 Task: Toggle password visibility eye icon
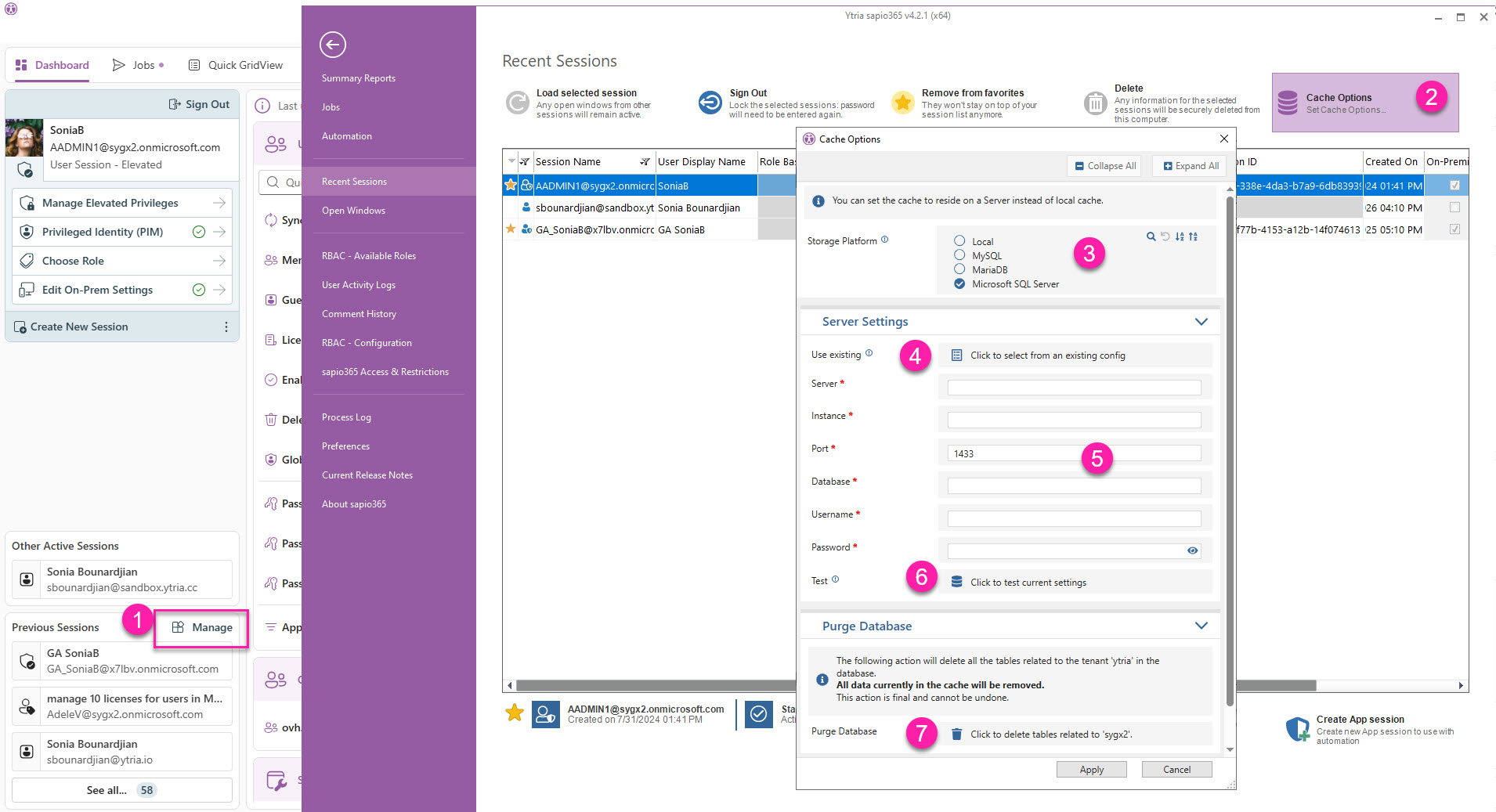(1192, 550)
